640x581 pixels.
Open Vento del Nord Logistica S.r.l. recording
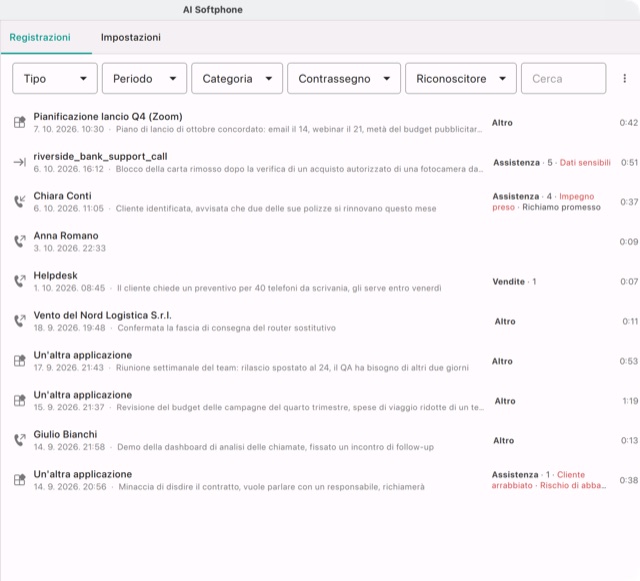(x=102, y=315)
